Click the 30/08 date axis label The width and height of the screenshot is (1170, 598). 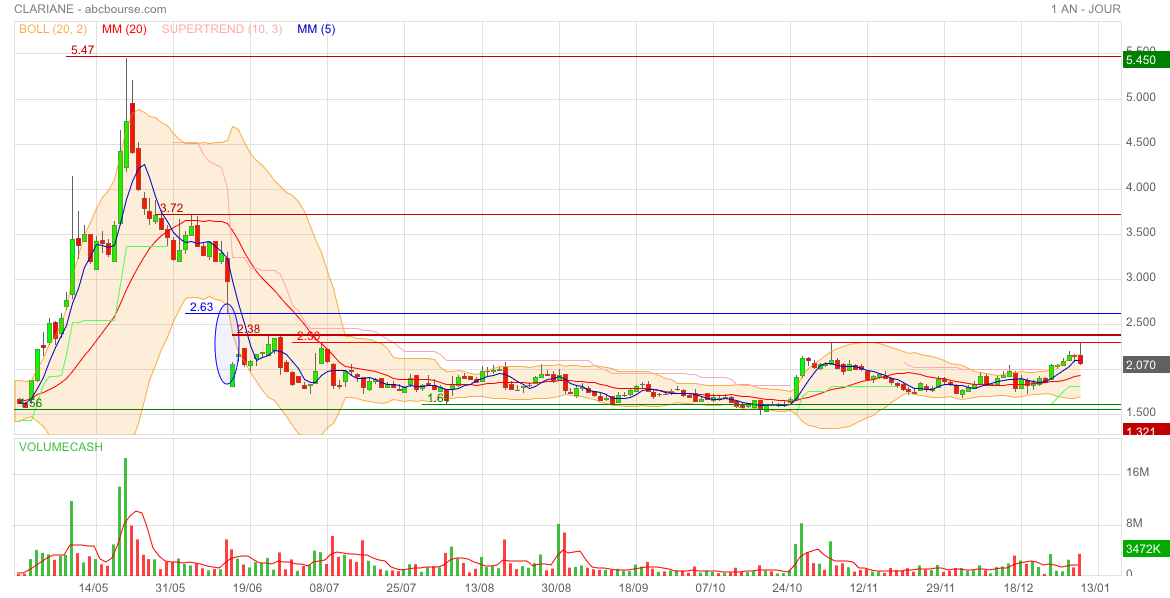pyautogui.click(x=556, y=588)
